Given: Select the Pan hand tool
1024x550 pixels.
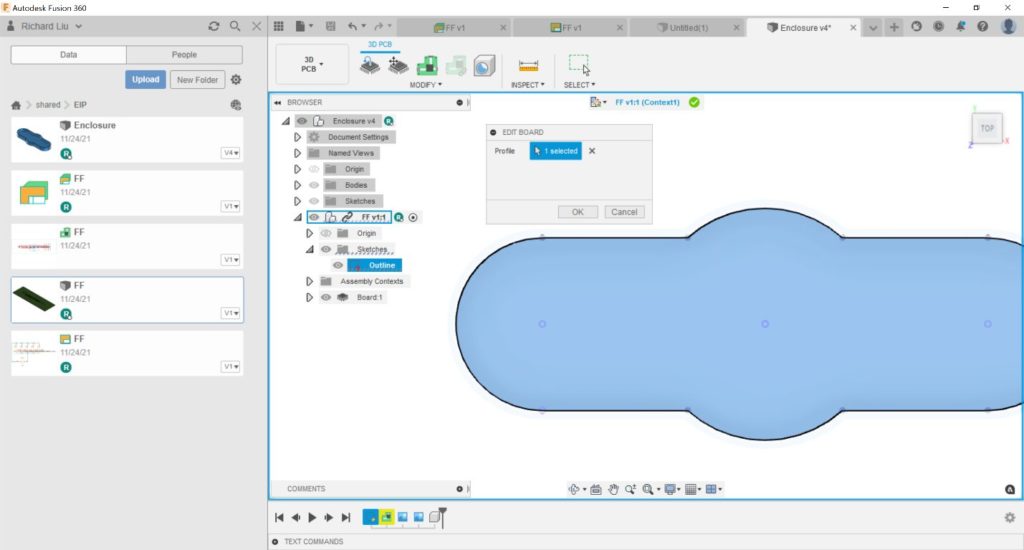Looking at the screenshot, I should [x=614, y=489].
